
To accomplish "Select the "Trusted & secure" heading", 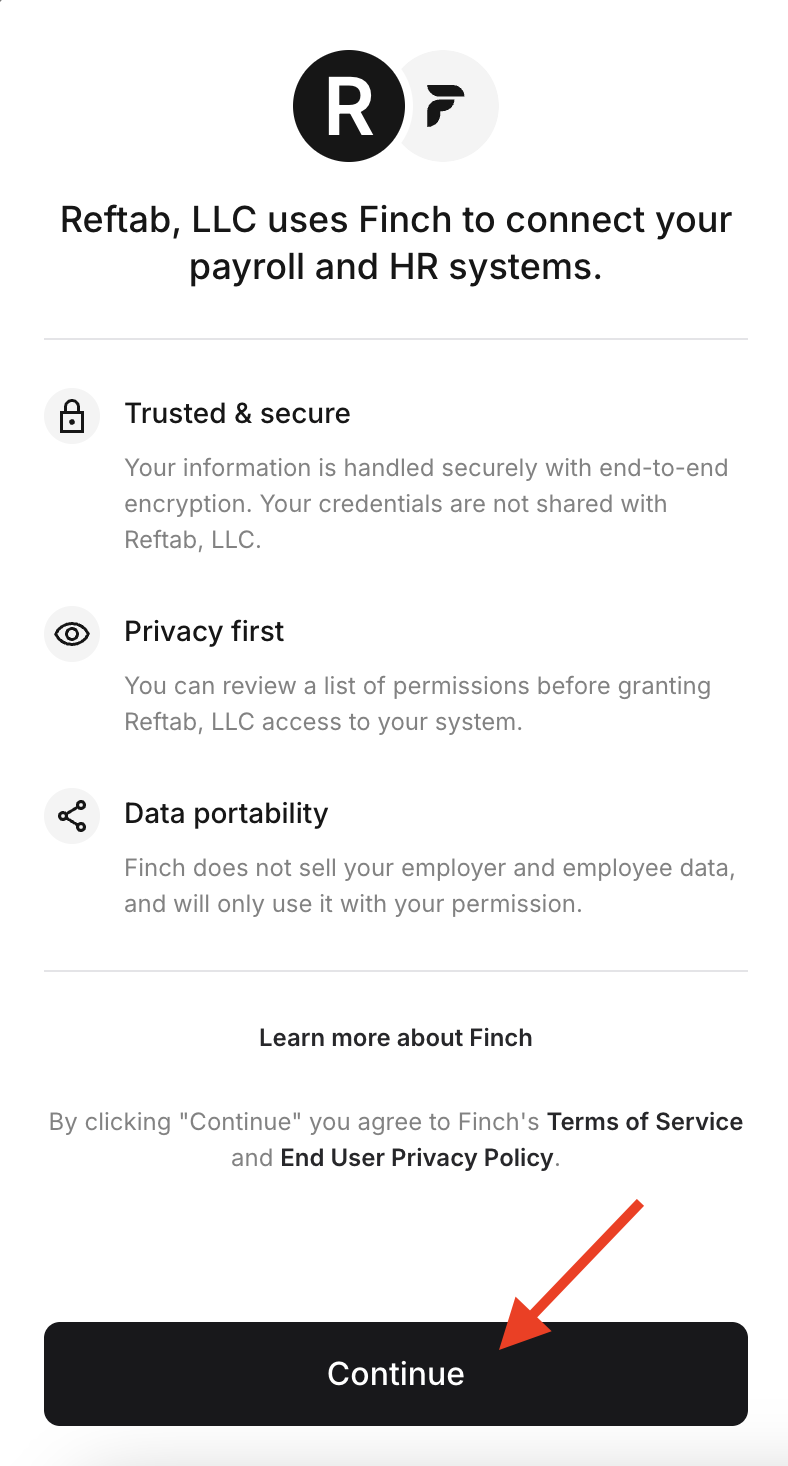I will (x=237, y=413).
